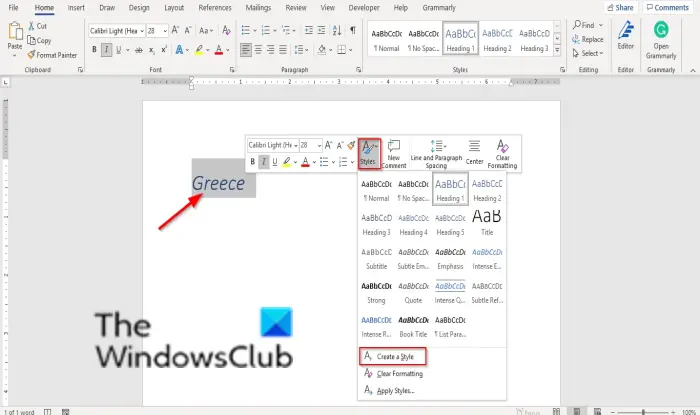700x415 pixels.
Task: Toggle Strikethrough in the ribbon
Action: click(139, 50)
